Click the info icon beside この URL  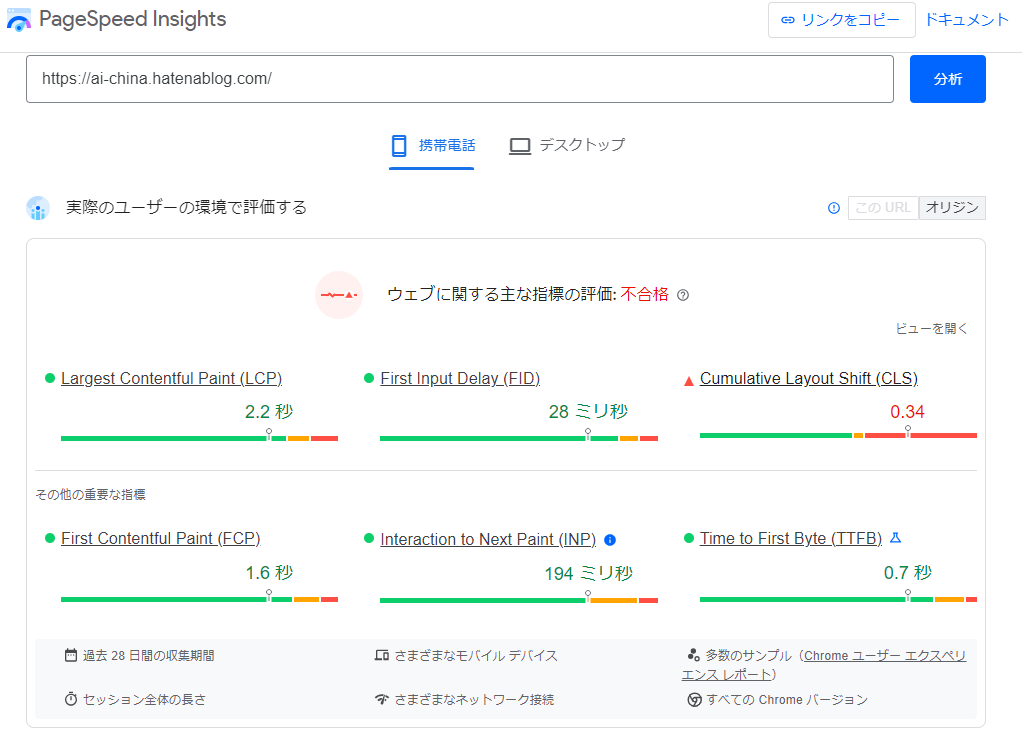[834, 208]
